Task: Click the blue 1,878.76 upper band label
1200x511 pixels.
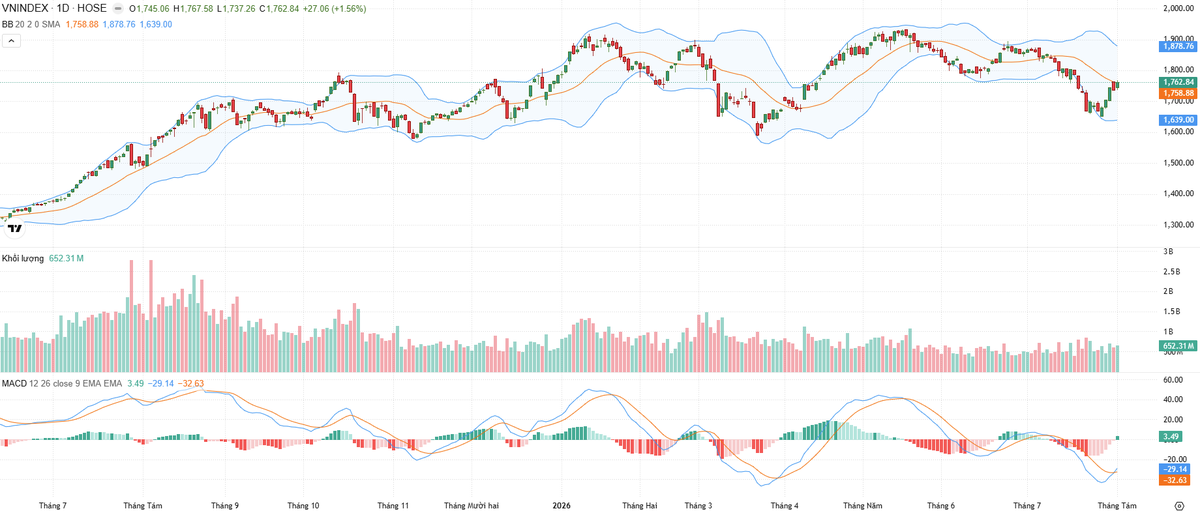Action: 1179,46
